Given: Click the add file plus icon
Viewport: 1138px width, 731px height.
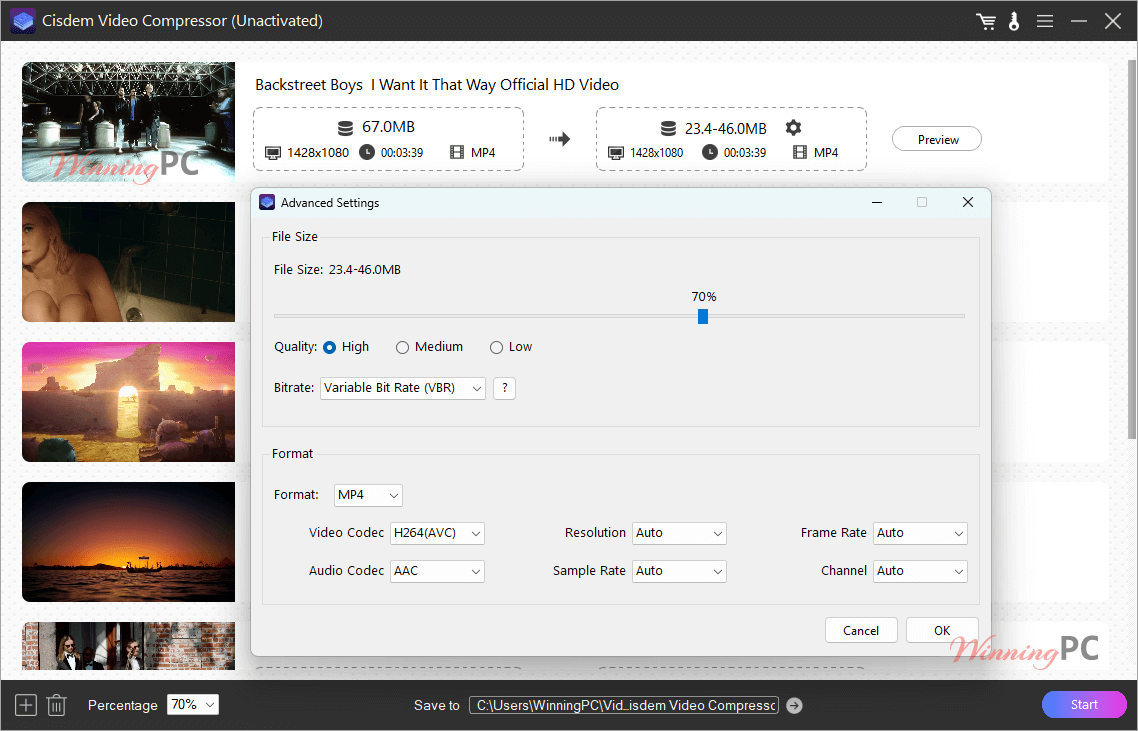Looking at the screenshot, I should (x=25, y=705).
